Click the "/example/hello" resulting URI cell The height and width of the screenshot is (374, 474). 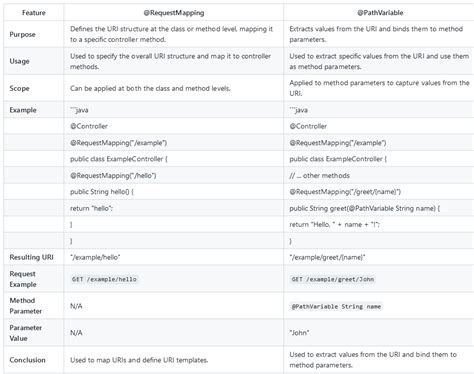tap(95, 257)
